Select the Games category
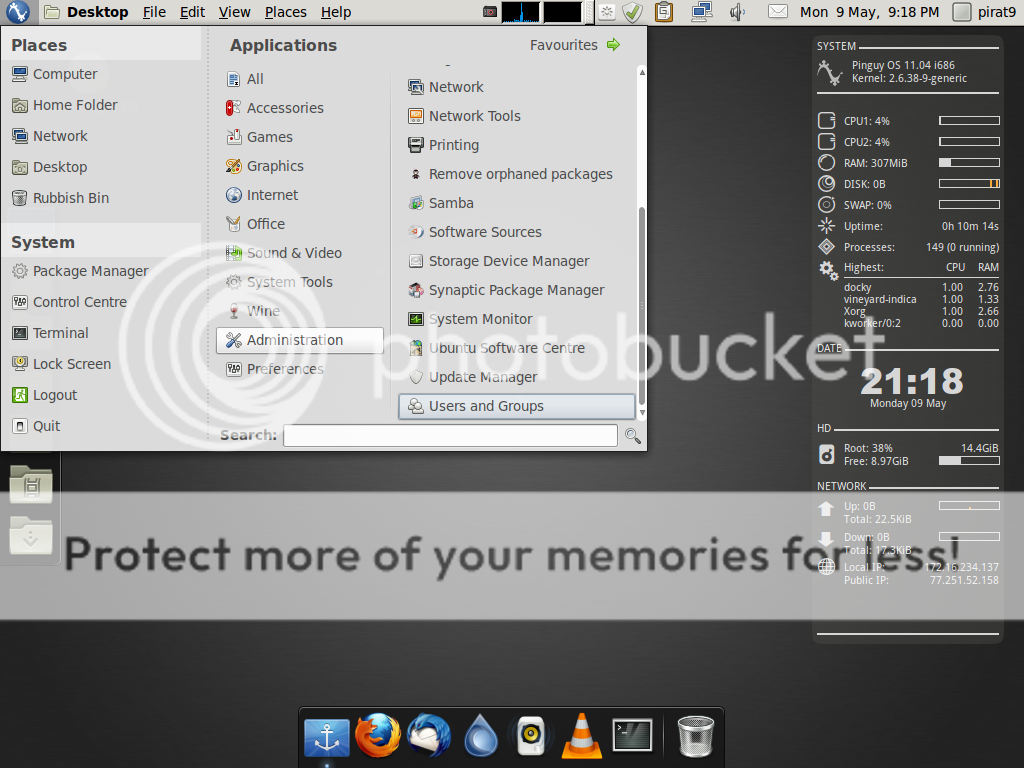This screenshot has height=768, width=1024. [x=300, y=137]
